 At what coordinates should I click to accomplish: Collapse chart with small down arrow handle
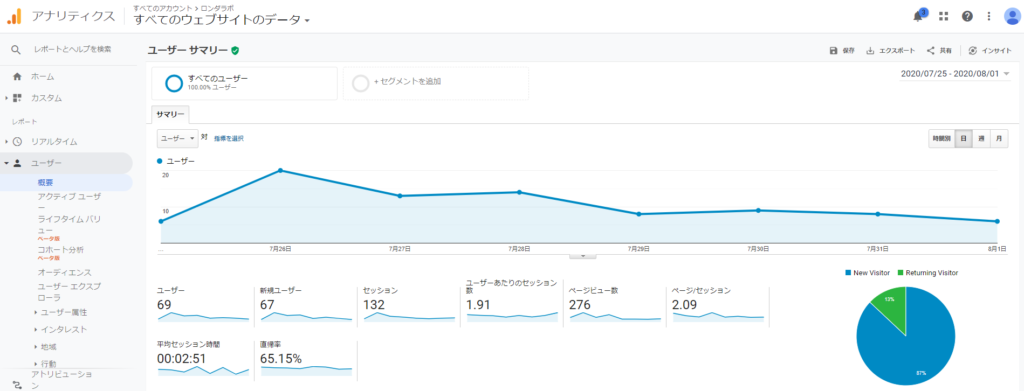click(x=583, y=256)
